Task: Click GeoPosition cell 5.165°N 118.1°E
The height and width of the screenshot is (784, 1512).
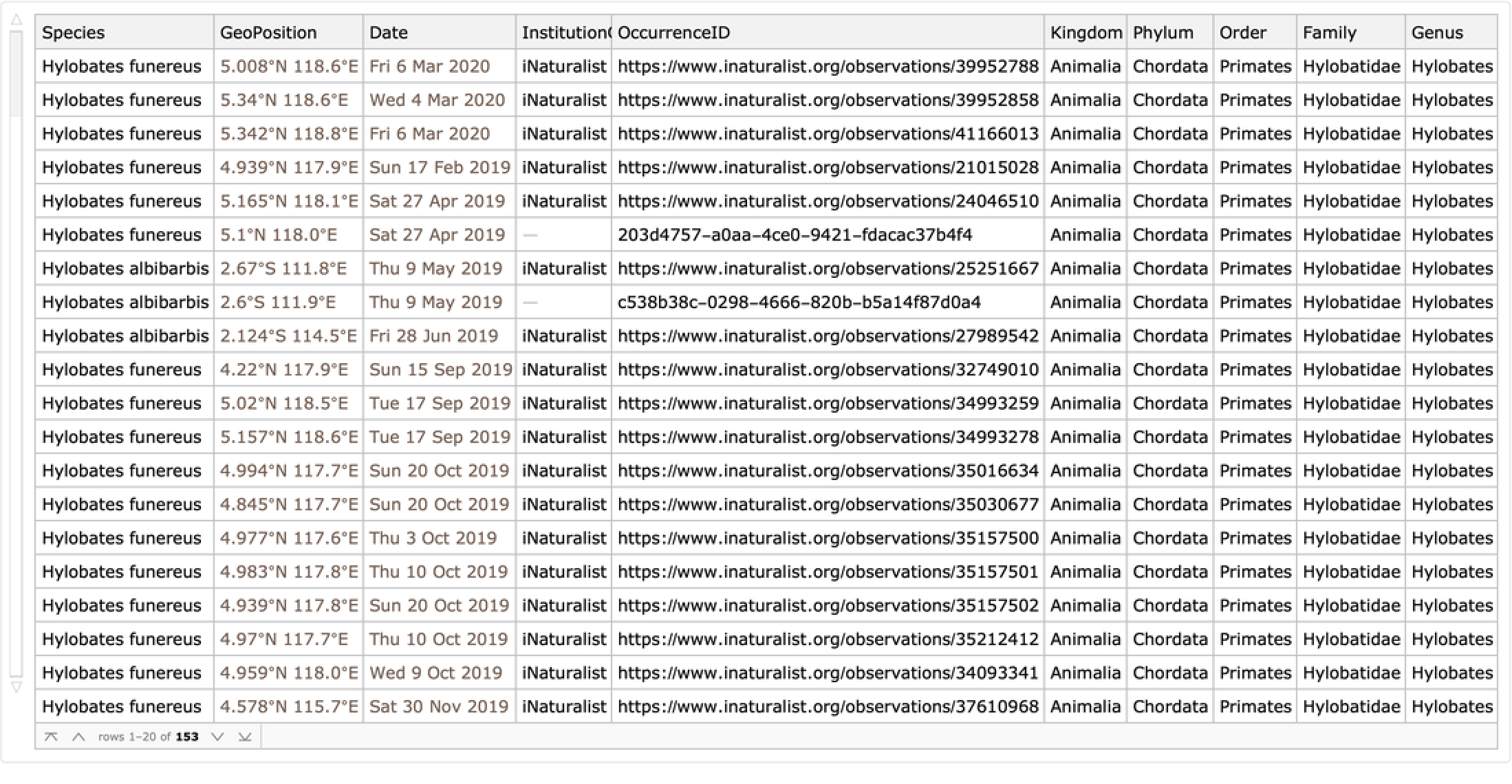Action: click(289, 202)
